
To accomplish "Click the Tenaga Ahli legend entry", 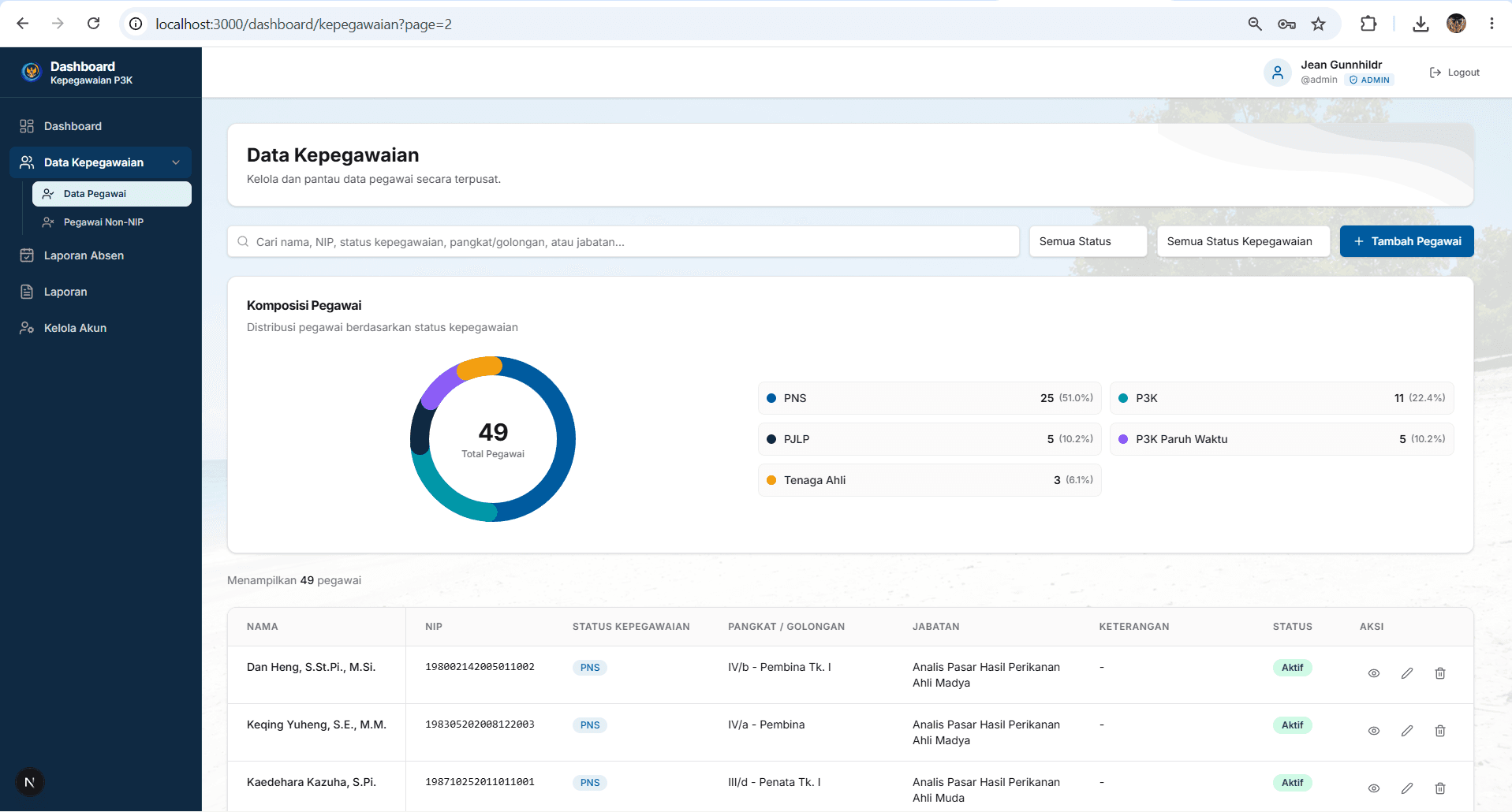I will [x=929, y=480].
